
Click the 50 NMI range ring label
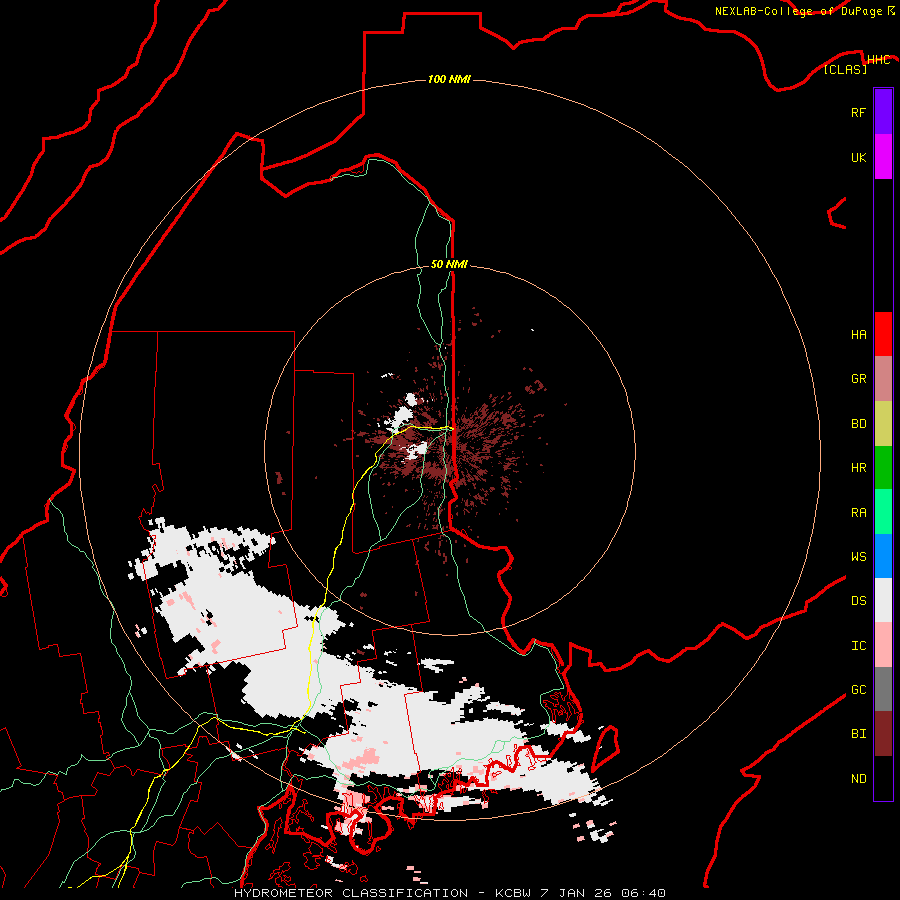coord(449,264)
